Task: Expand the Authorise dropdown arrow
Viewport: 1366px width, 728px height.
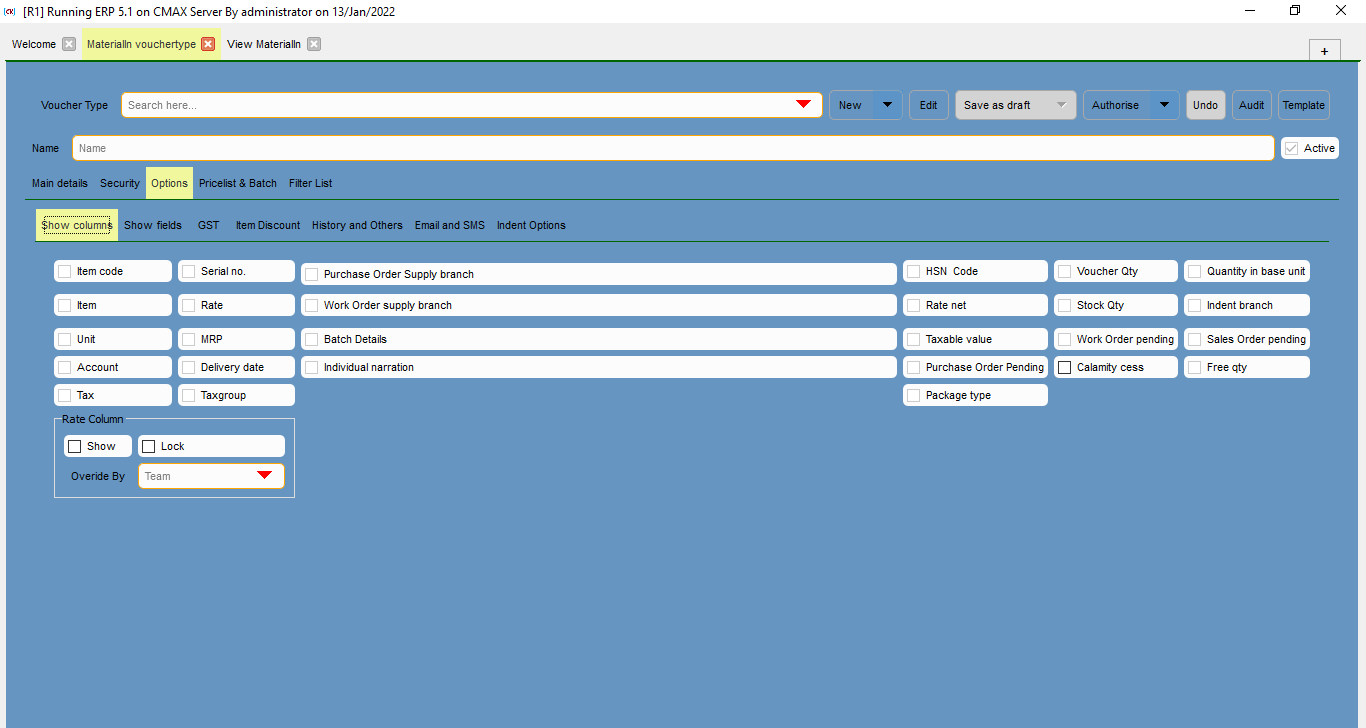Action: 1164,105
